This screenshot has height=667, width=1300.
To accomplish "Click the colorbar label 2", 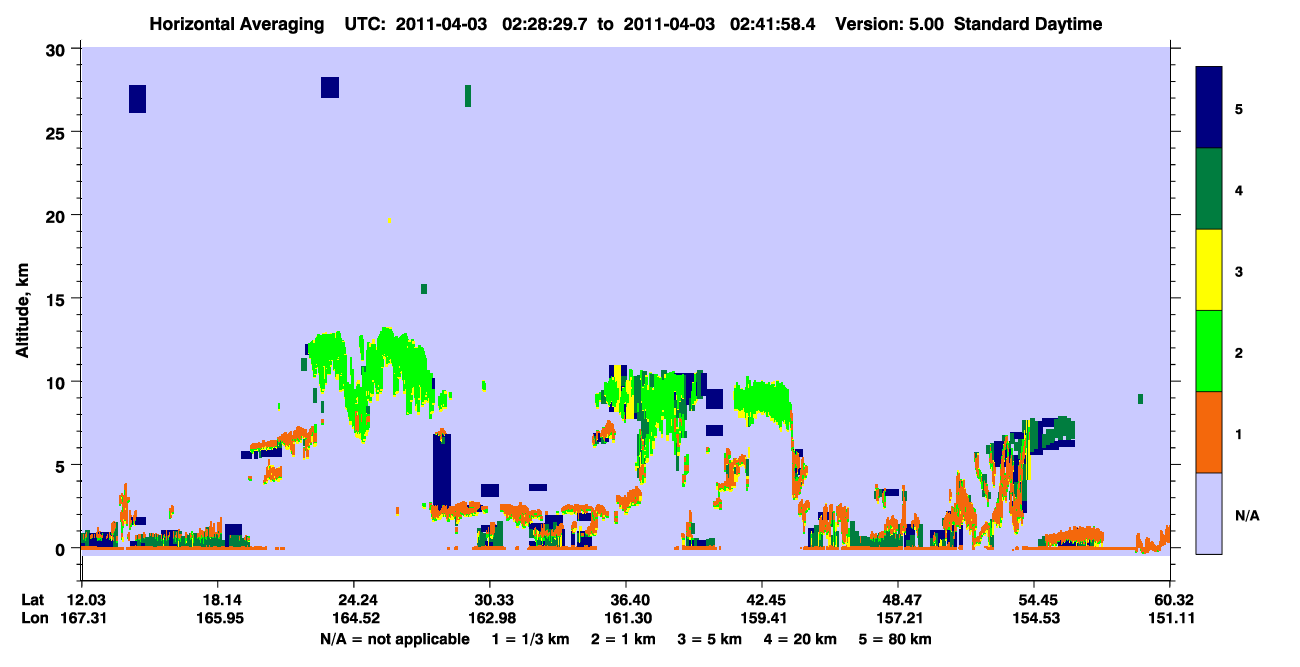I will pos(1239,353).
